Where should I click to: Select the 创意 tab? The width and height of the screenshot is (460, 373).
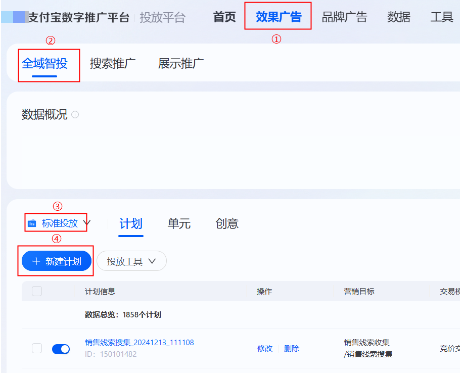coord(227,224)
